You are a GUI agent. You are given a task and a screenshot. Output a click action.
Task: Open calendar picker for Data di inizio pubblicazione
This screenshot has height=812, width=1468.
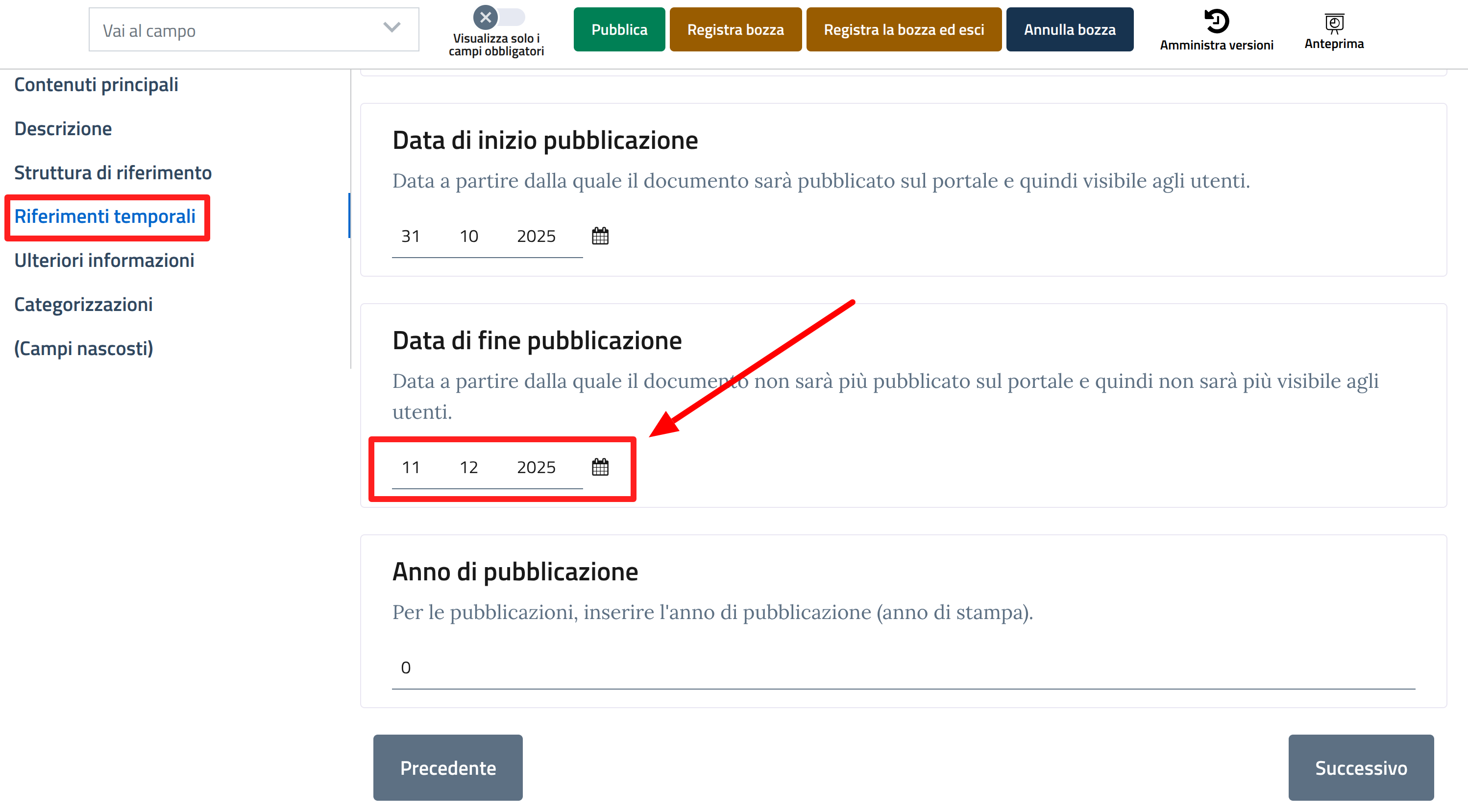click(x=600, y=236)
